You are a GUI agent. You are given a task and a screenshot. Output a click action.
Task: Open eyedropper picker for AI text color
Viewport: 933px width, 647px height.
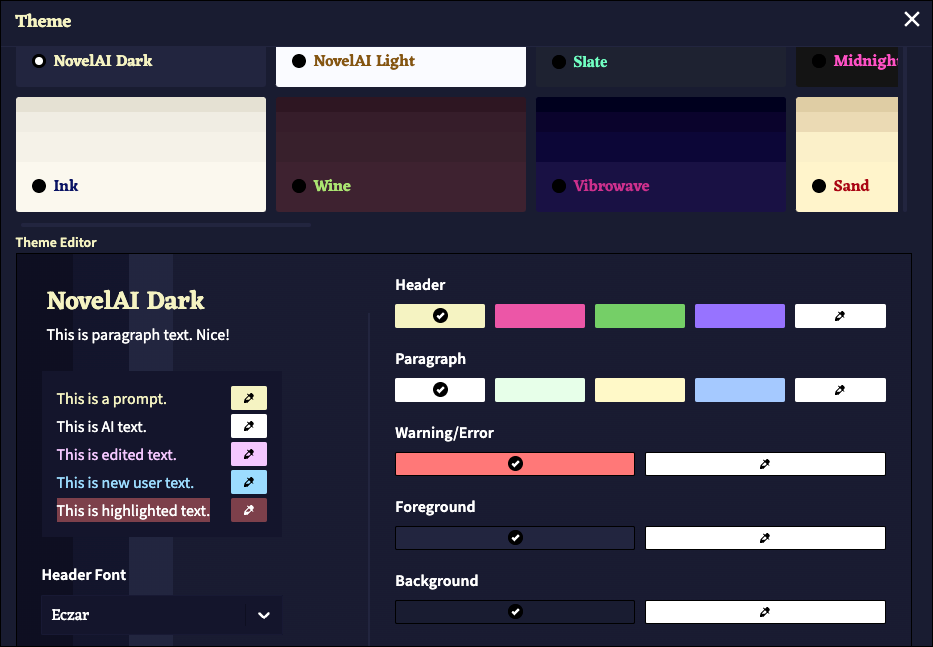tap(249, 426)
